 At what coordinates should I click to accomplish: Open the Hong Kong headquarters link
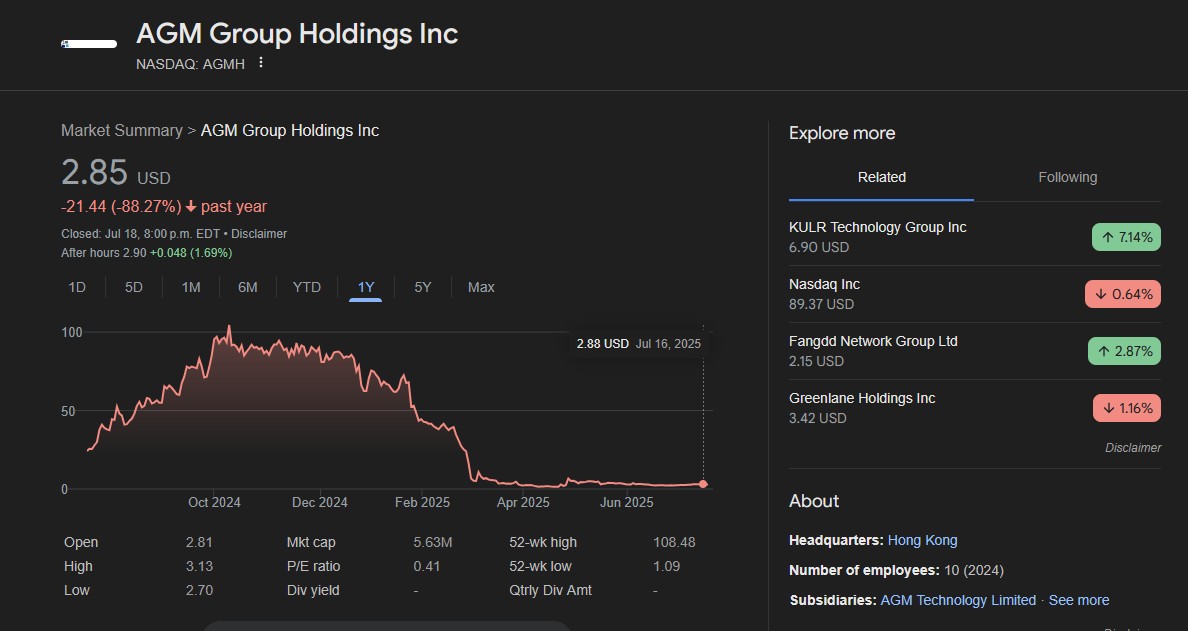point(922,540)
